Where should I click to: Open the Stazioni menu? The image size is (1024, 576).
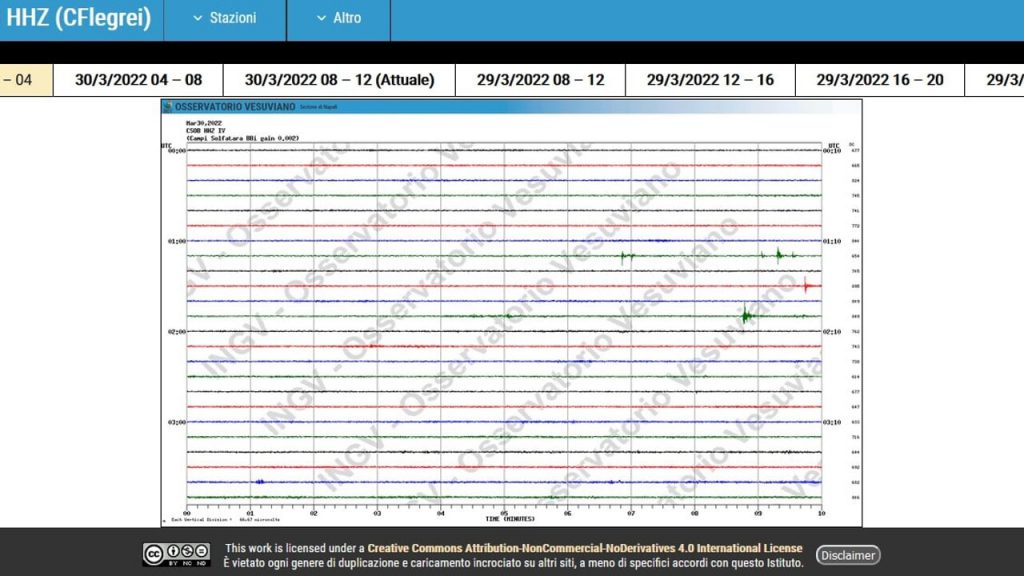pos(225,18)
